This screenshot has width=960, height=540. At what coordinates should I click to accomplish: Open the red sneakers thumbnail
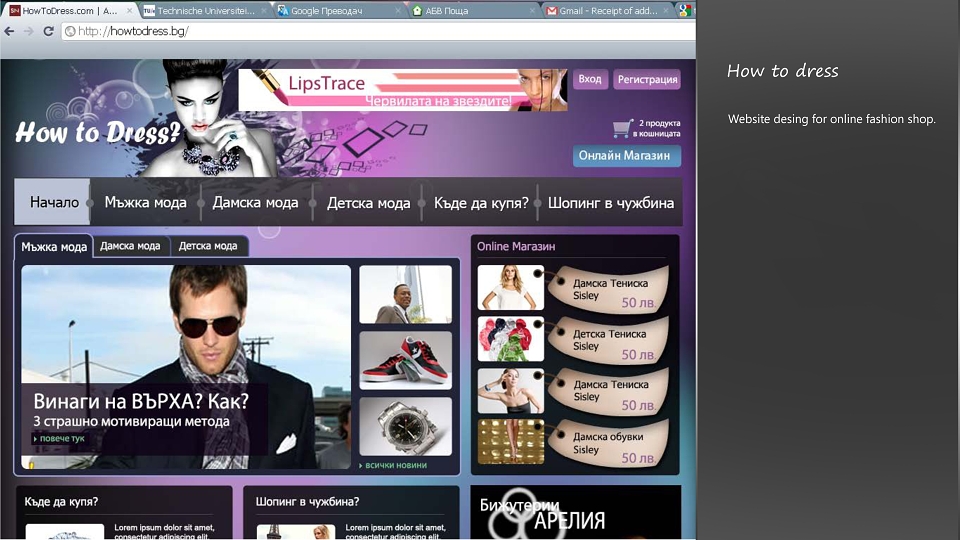point(405,361)
